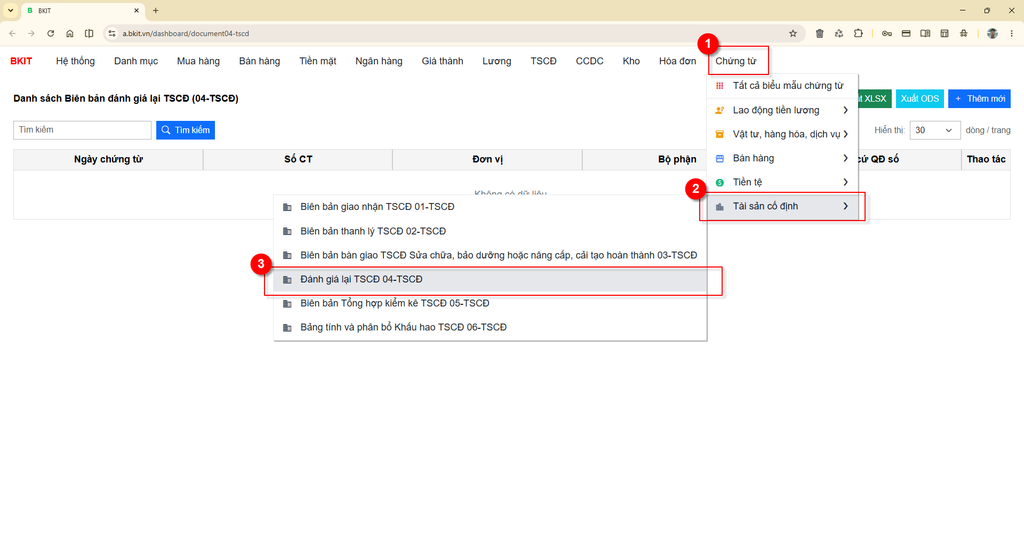
Task: Open Biên bản bàn giao TSCĐ 03-TSCĐ
Action: (490, 255)
